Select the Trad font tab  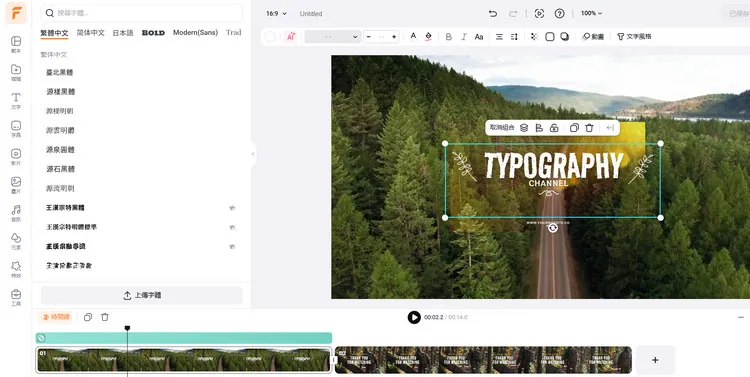coord(233,33)
